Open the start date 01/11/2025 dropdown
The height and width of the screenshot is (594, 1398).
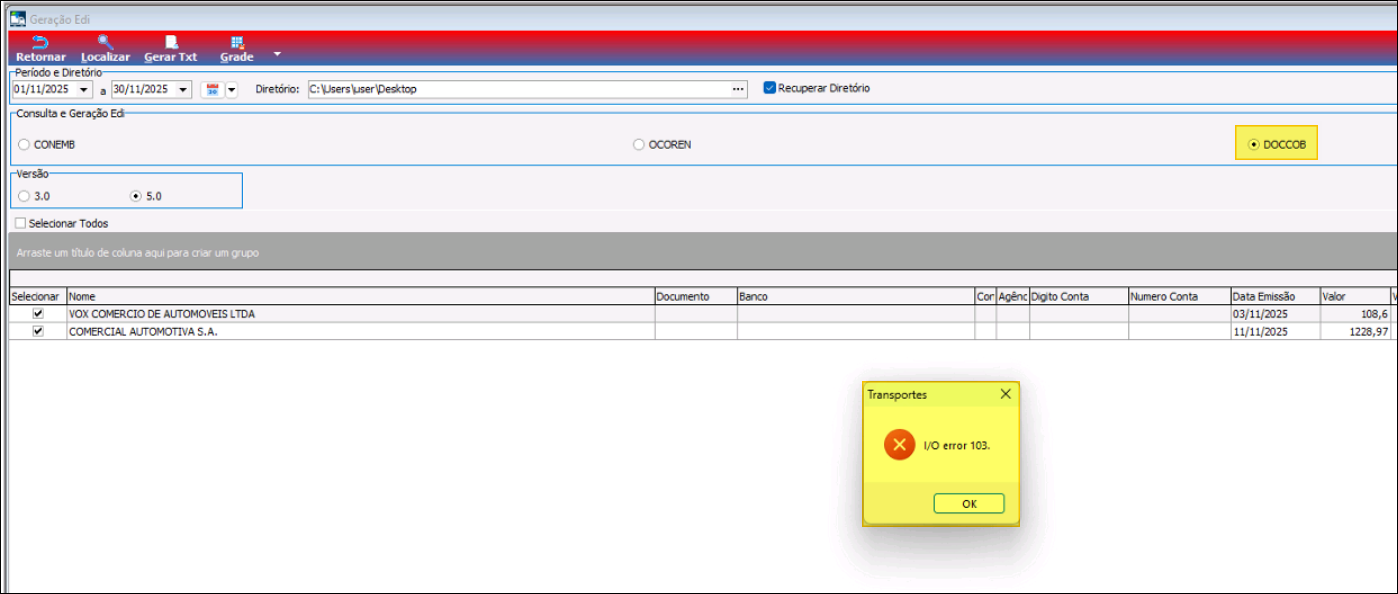[83, 89]
